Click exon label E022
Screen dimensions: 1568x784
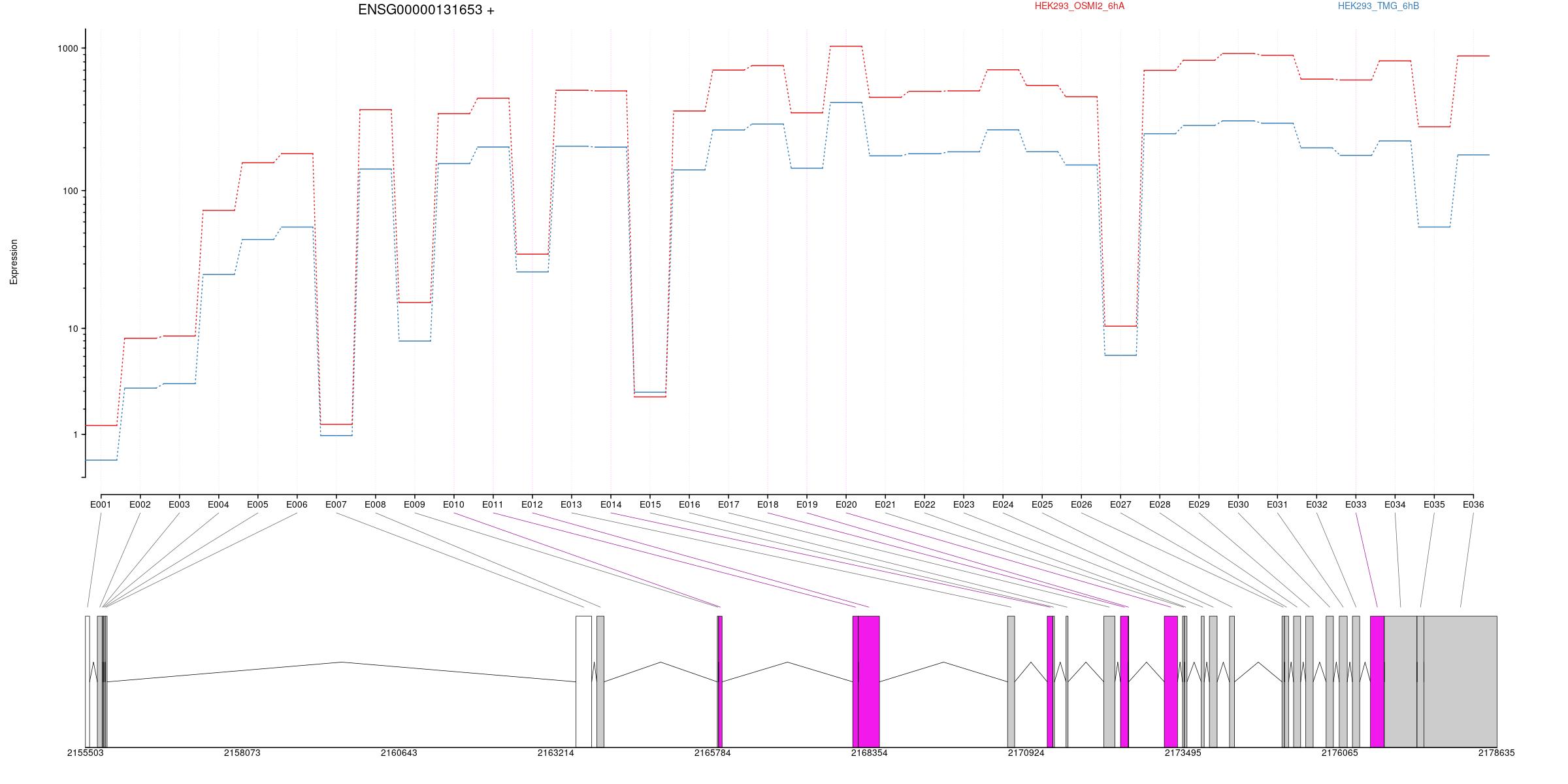click(924, 504)
